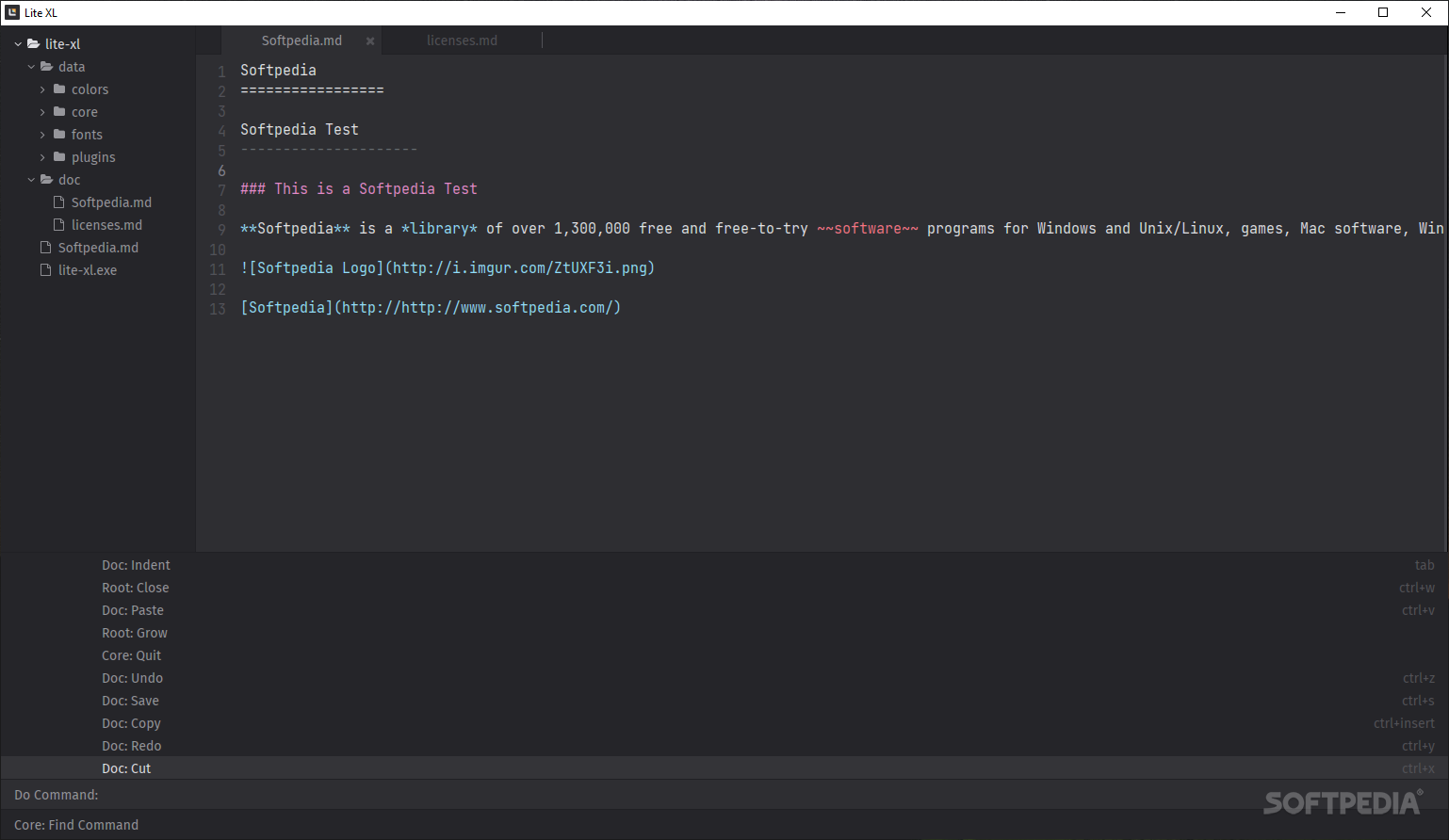Select the Doc: Copy command

coord(724,723)
